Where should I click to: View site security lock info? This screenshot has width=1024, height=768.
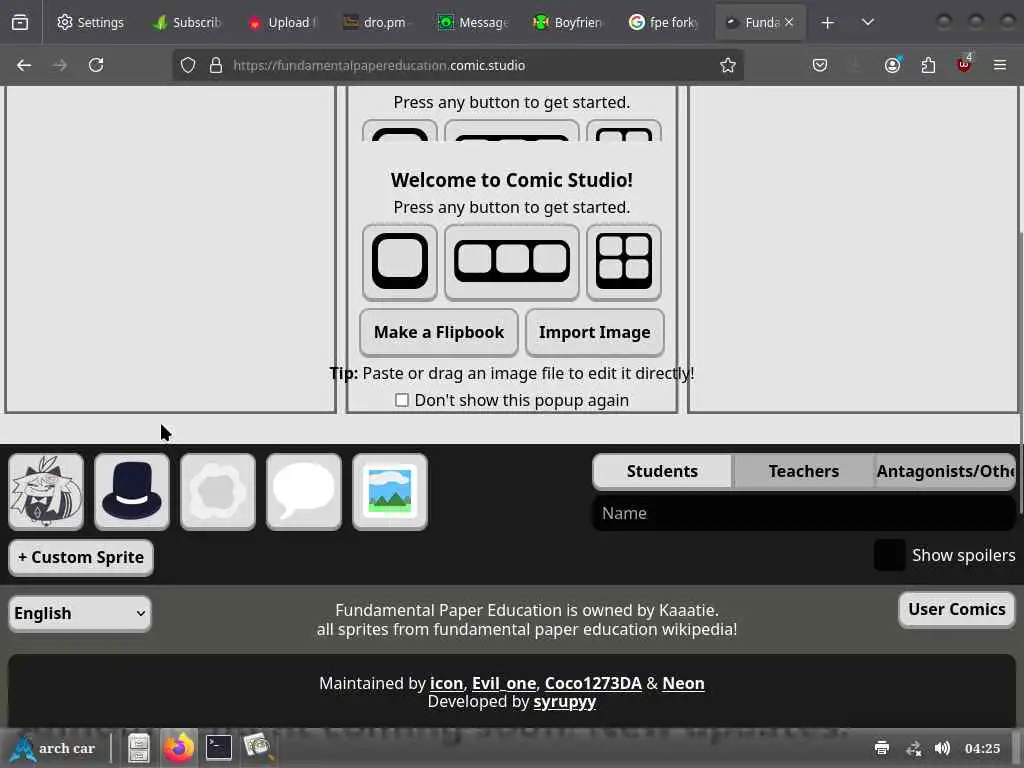tap(216, 65)
